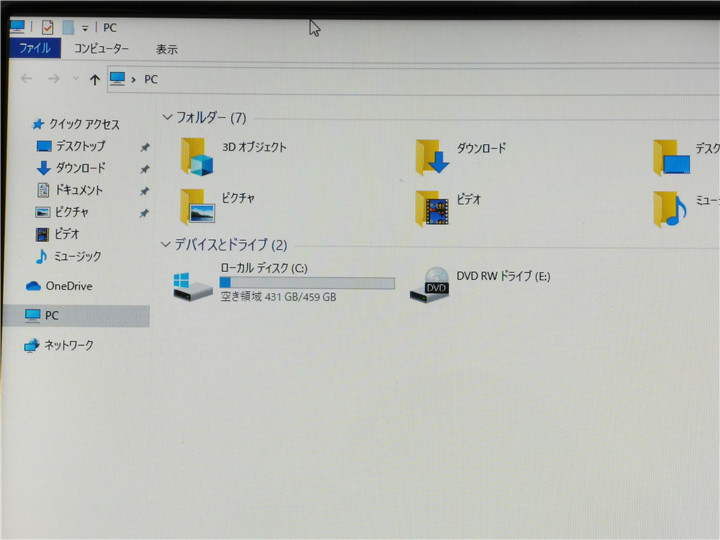Click the PC breadcrumb chevron

point(133,80)
